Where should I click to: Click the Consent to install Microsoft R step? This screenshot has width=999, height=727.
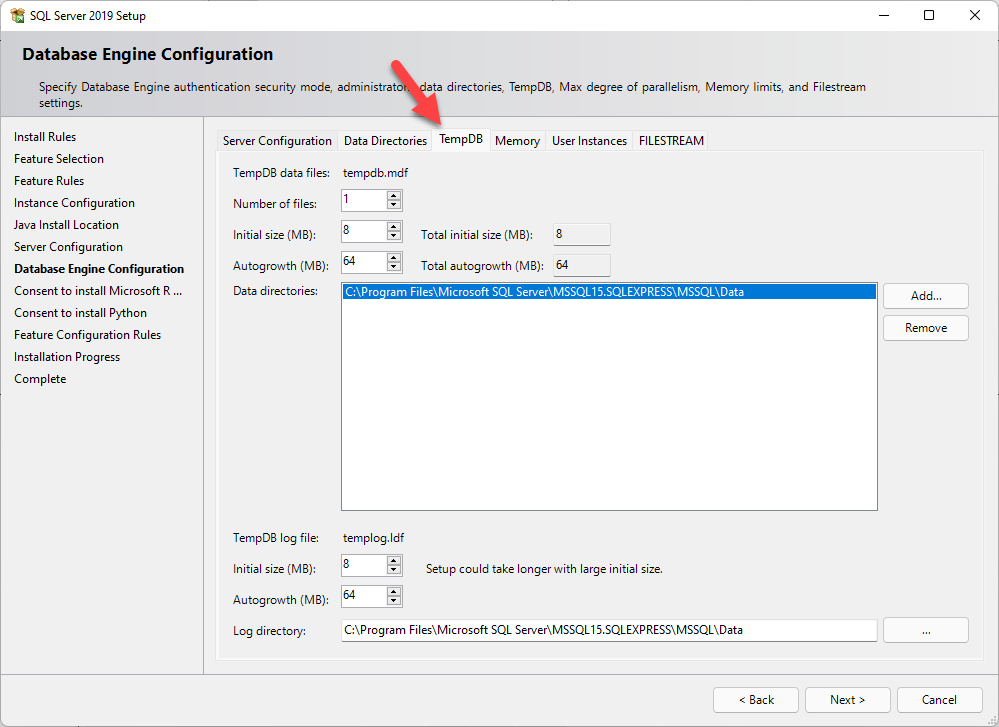[98, 291]
